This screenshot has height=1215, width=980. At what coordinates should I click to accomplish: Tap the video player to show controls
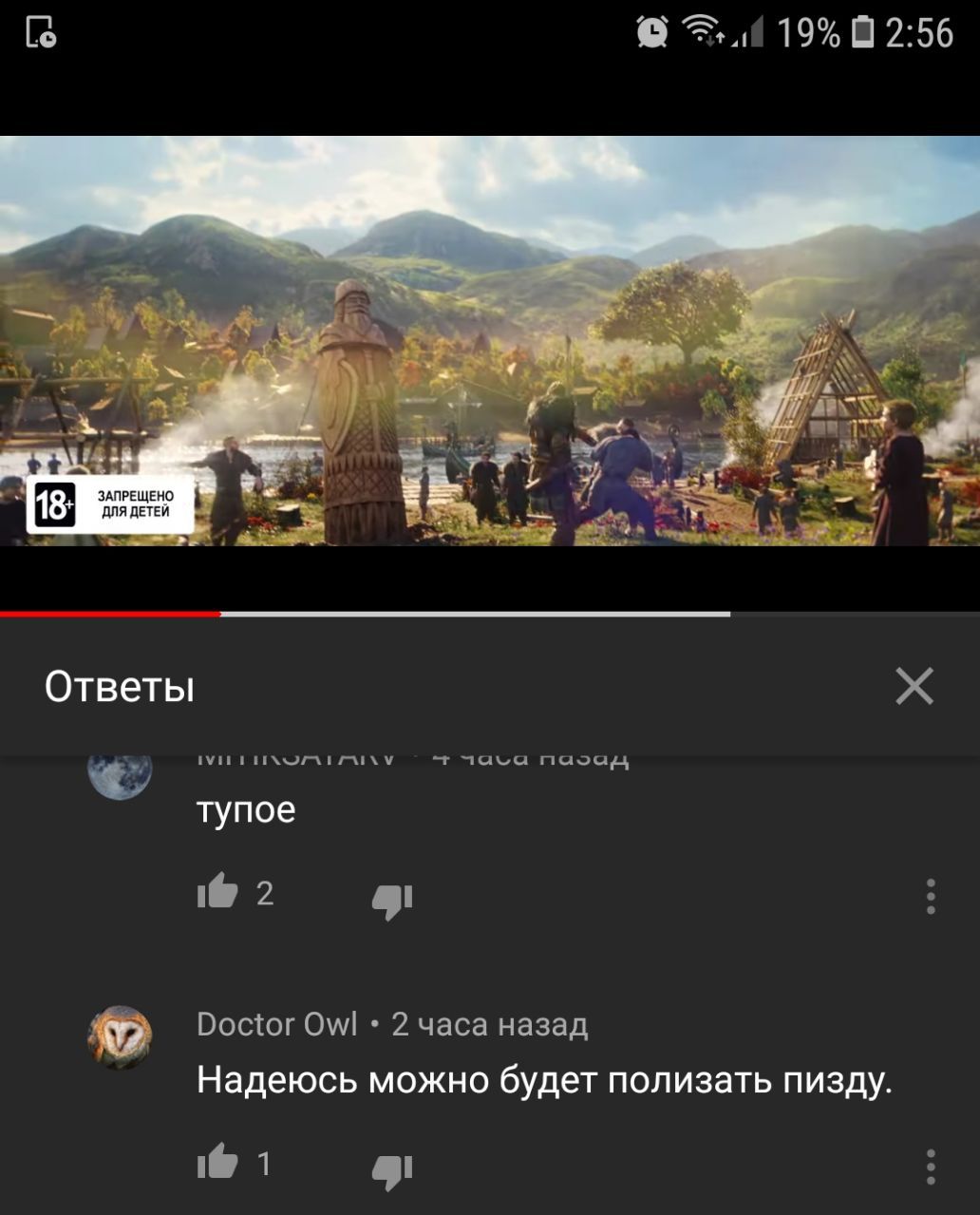[490, 341]
